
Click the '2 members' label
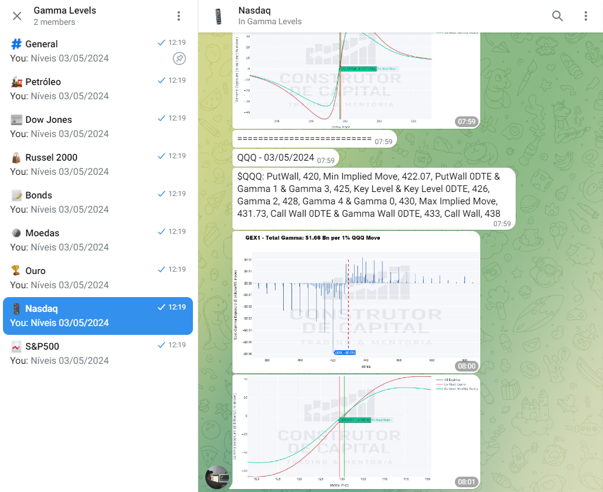click(x=54, y=22)
